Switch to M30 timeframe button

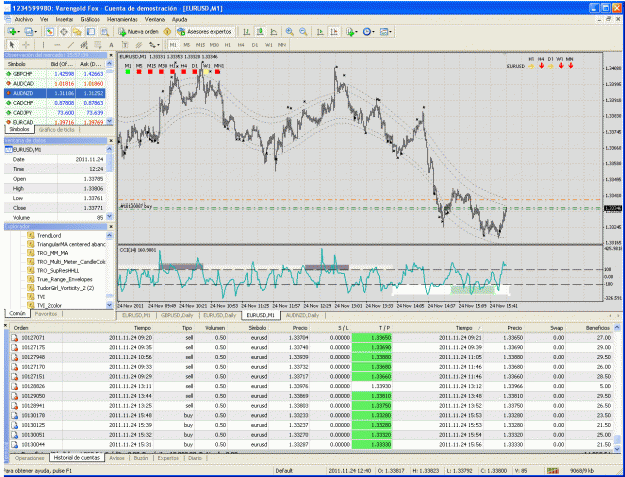coord(214,45)
